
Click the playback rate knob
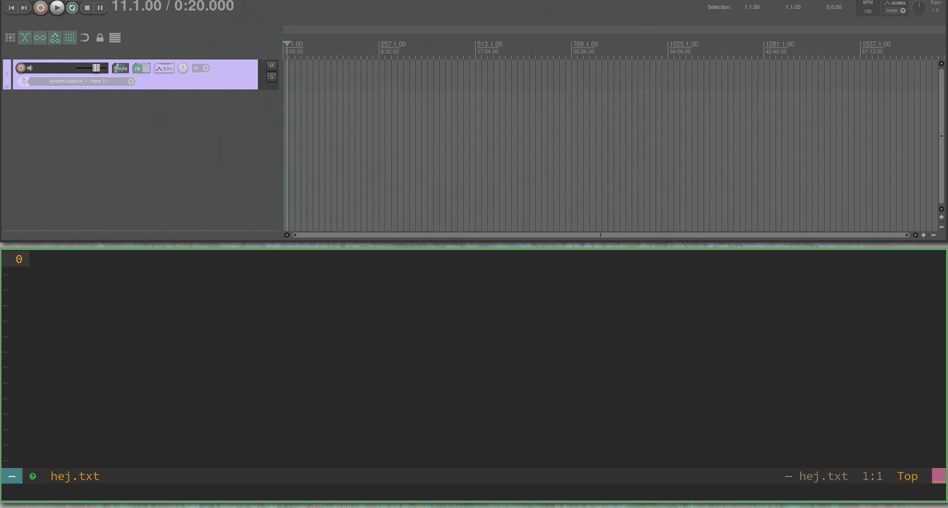[x=918, y=8]
